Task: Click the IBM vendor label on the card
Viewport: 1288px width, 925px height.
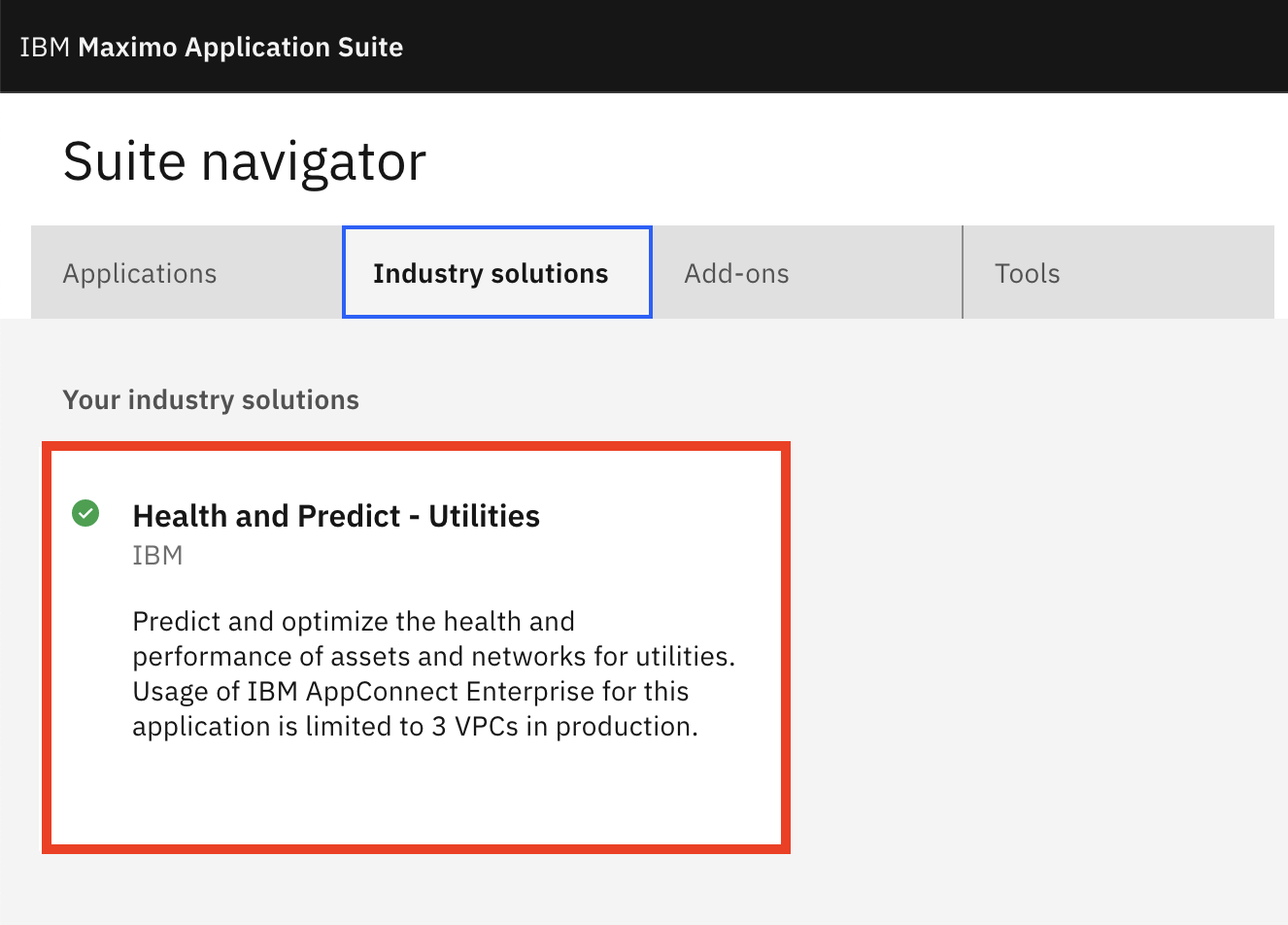Action: point(157,556)
